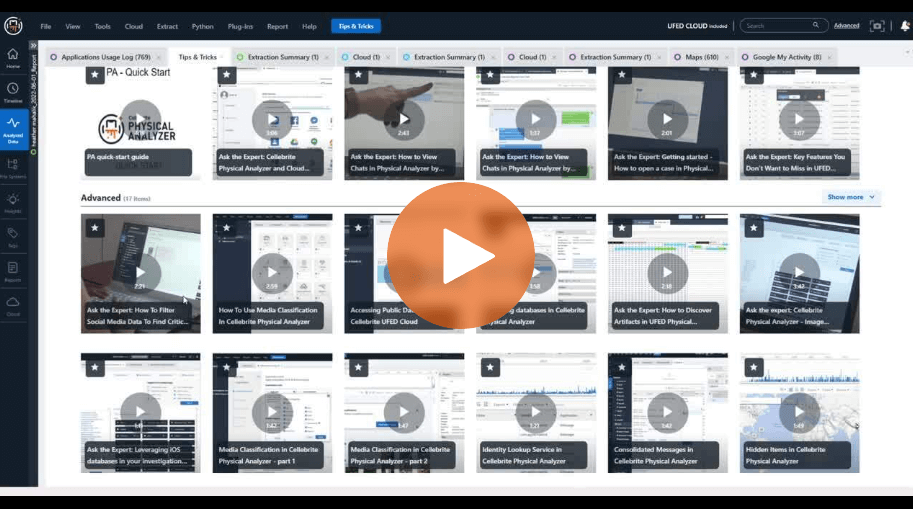The image size is (913, 509).
Task: Favorite star on PA quick-start guide
Action: pos(95,75)
